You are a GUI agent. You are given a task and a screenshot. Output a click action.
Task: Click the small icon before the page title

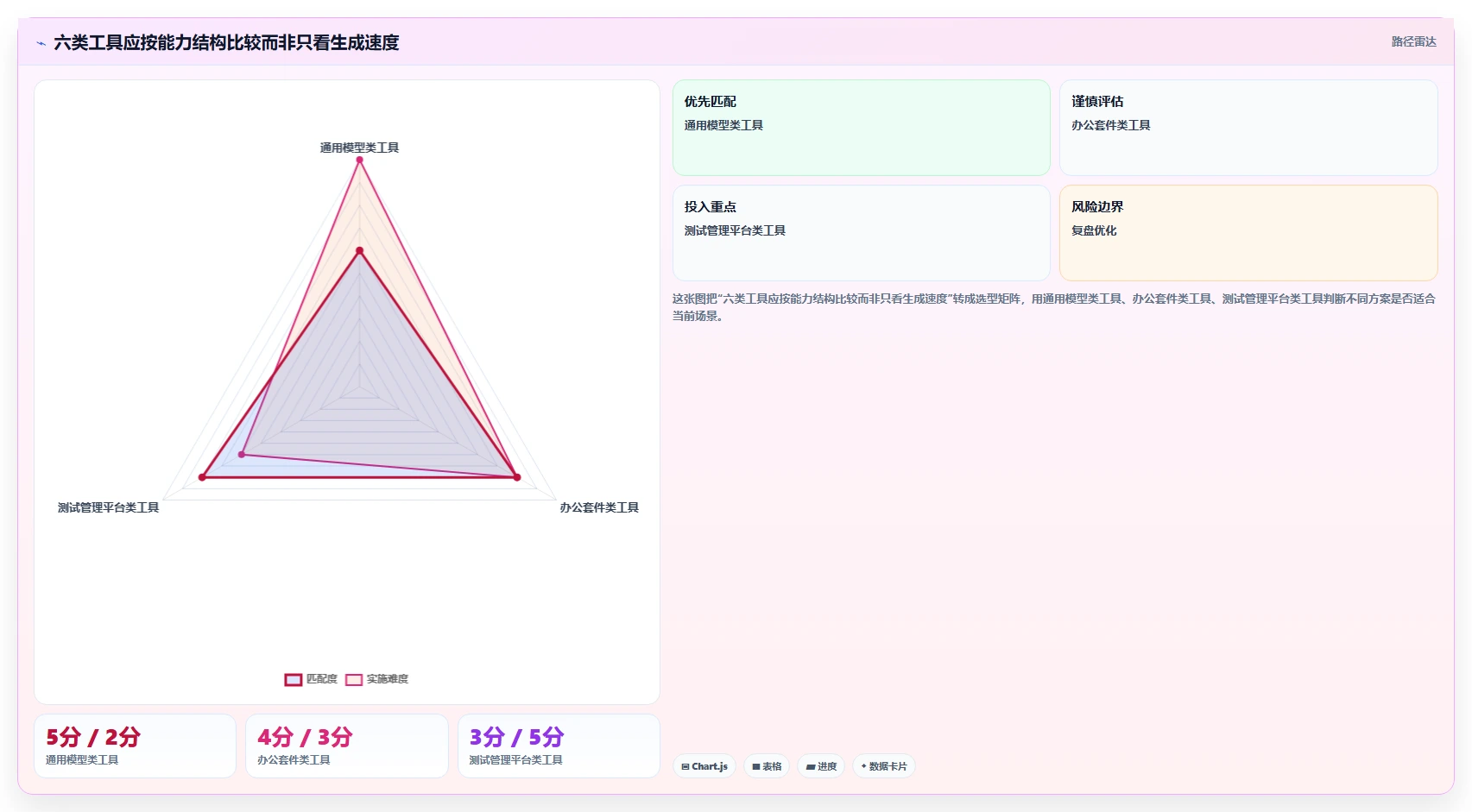click(x=41, y=43)
